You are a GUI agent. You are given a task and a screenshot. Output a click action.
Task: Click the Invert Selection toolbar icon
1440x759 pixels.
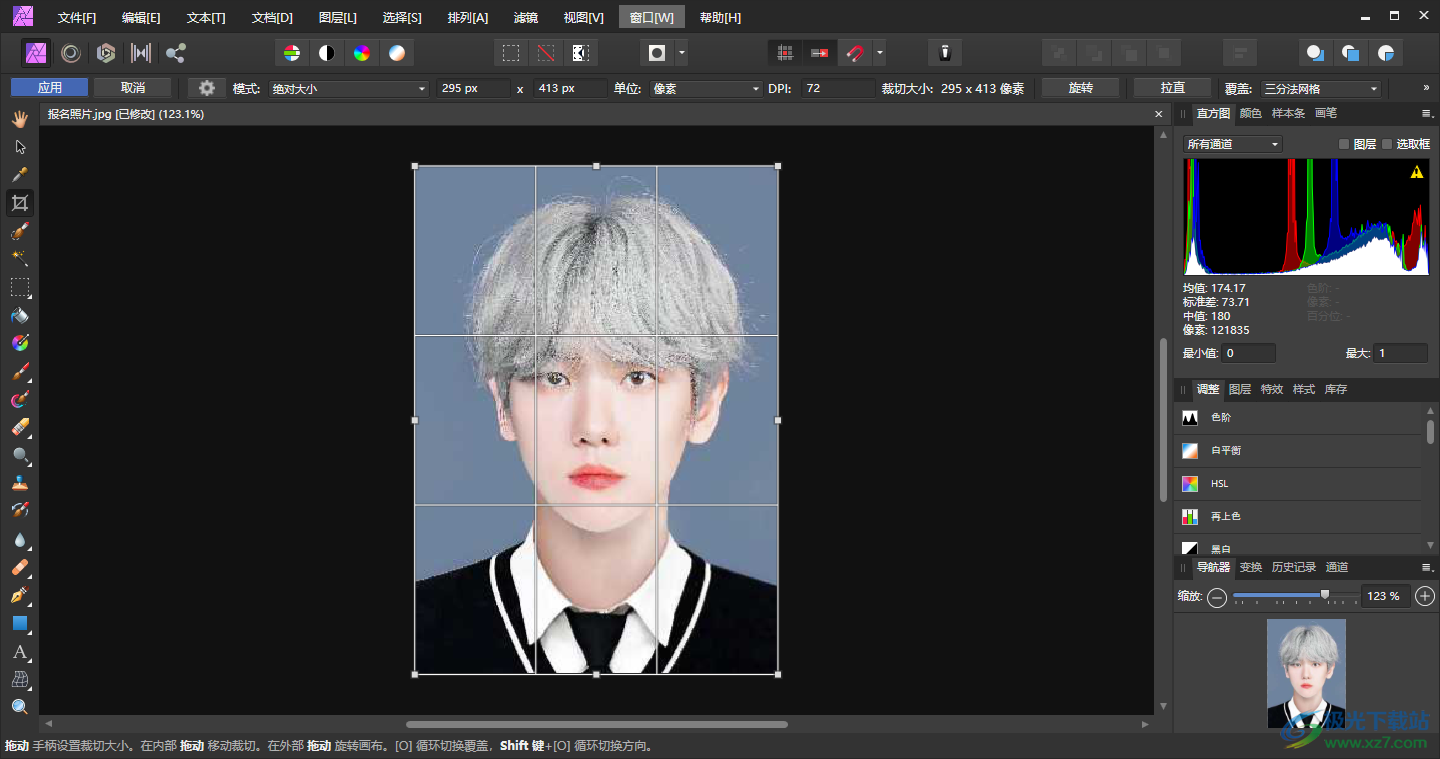point(580,53)
